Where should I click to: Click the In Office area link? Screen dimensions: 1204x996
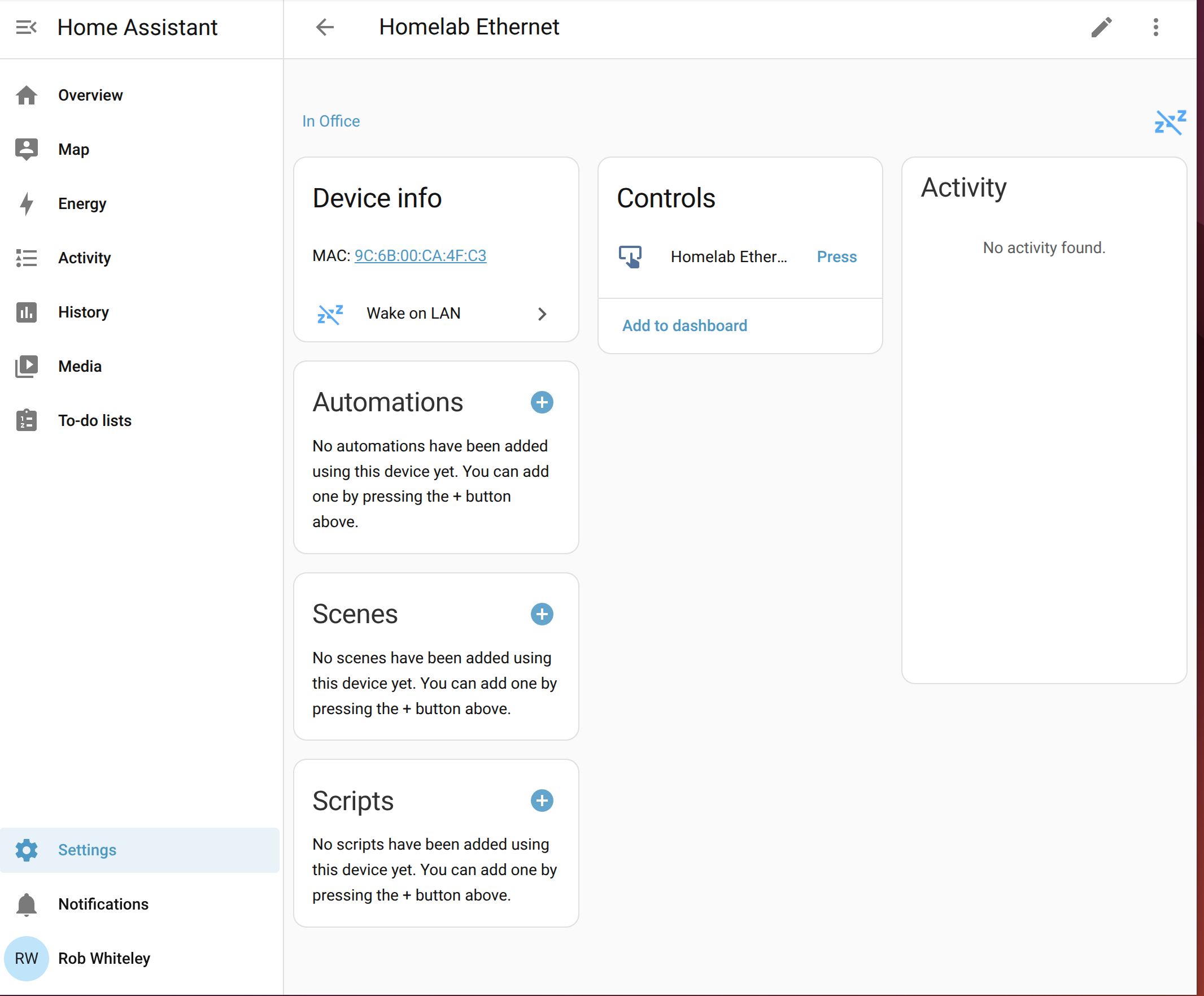(x=331, y=121)
